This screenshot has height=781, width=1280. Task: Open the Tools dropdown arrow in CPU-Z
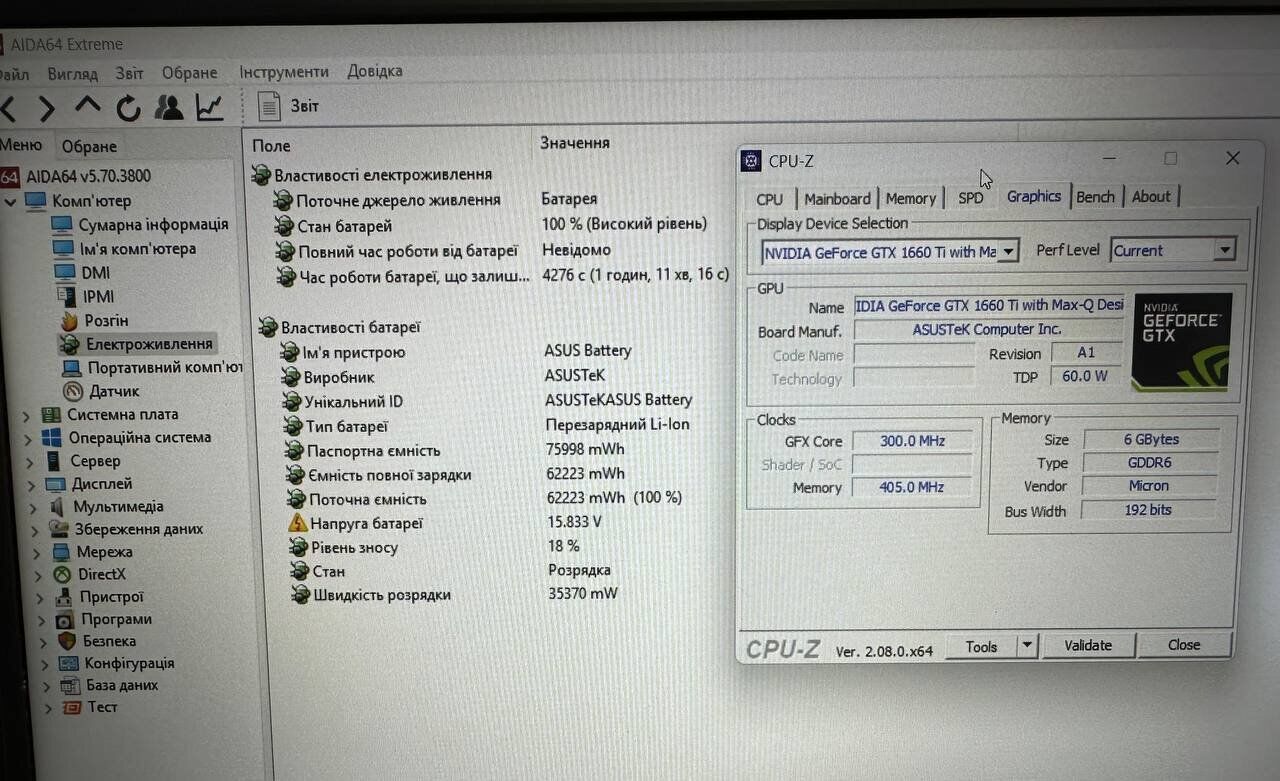tap(1026, 646)
